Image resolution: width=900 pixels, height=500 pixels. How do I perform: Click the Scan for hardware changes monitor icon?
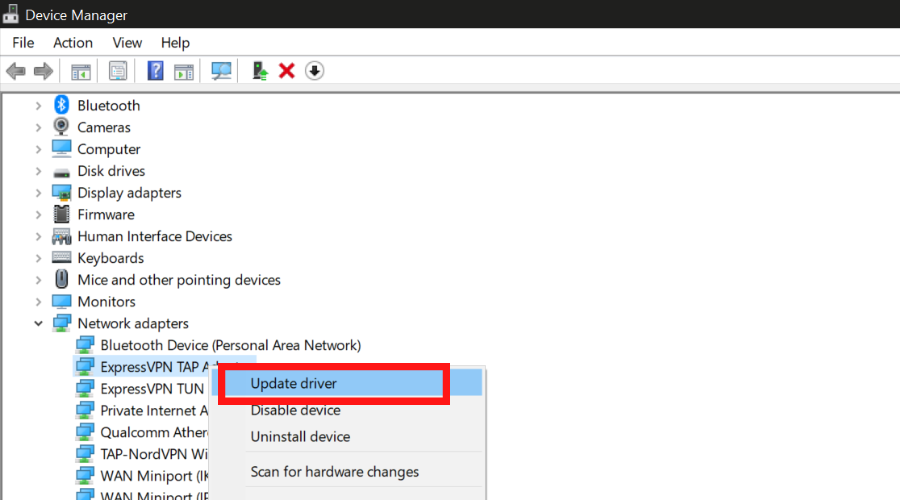pos(221,71)
